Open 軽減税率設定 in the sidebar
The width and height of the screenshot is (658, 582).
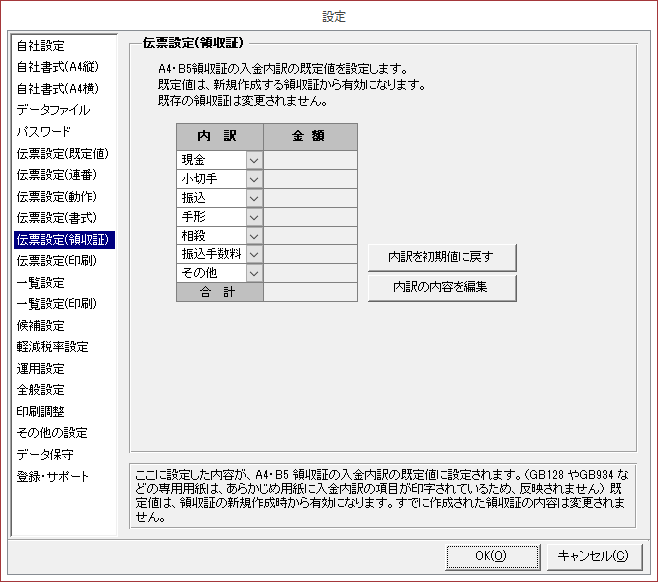[x=52, y=347]
